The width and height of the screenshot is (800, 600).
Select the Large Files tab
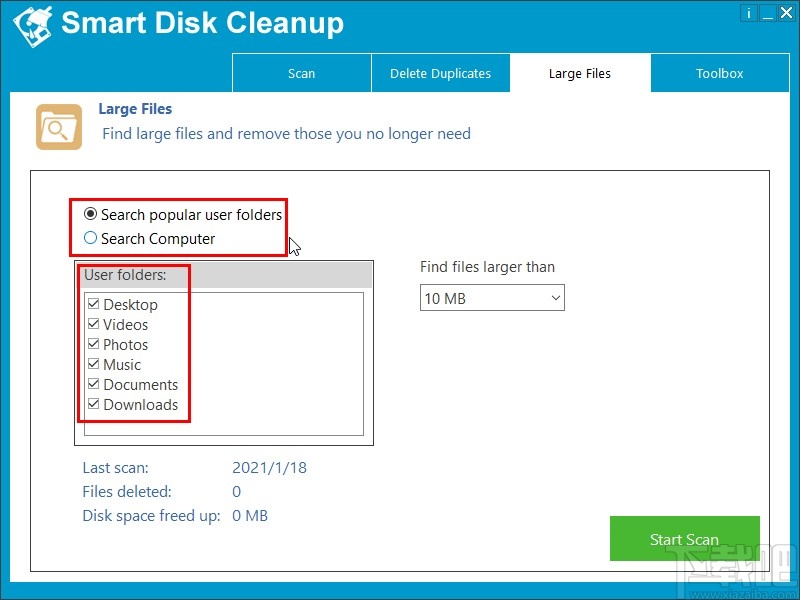(580, 73)
